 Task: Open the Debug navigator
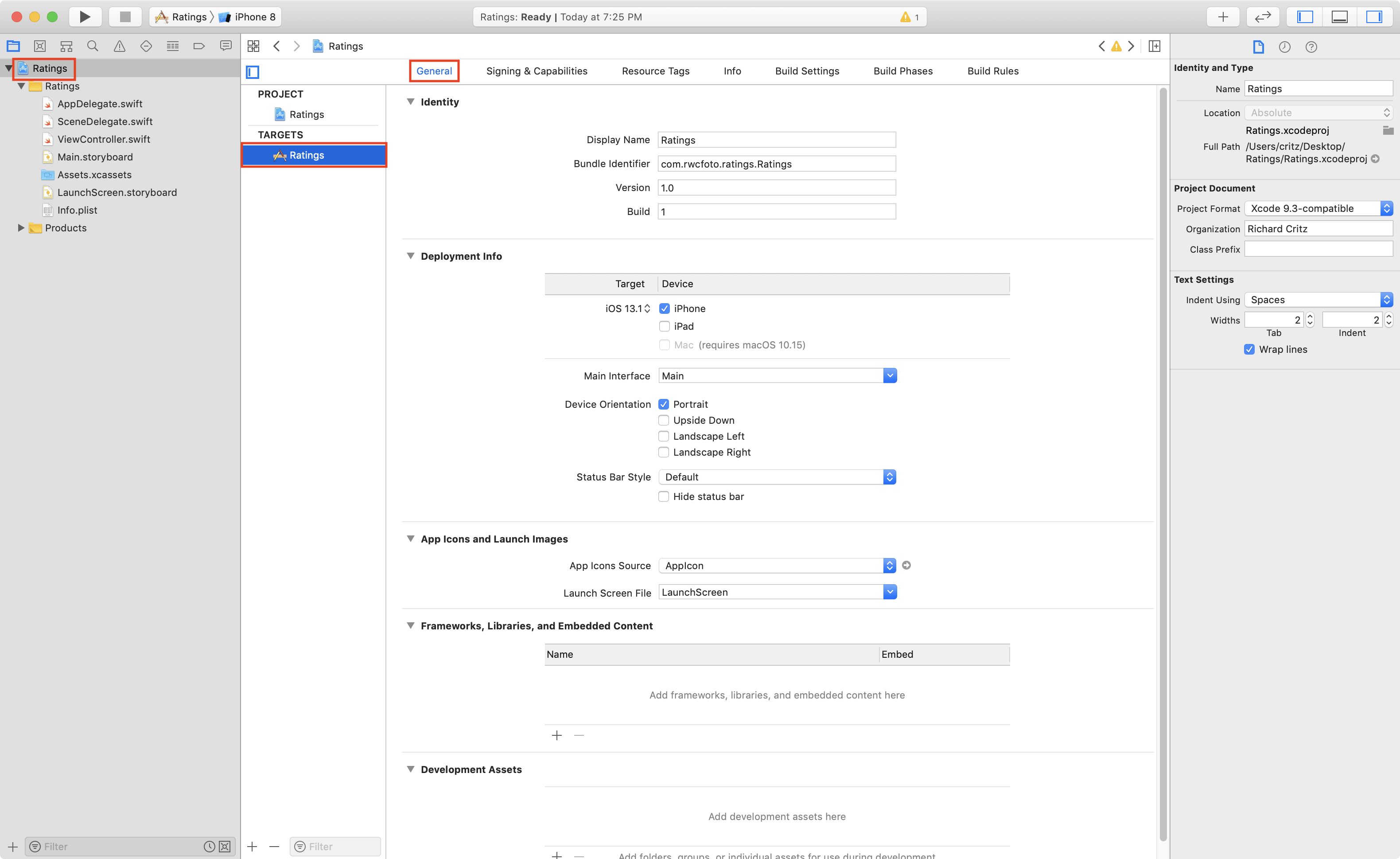[x=173, y=46]
